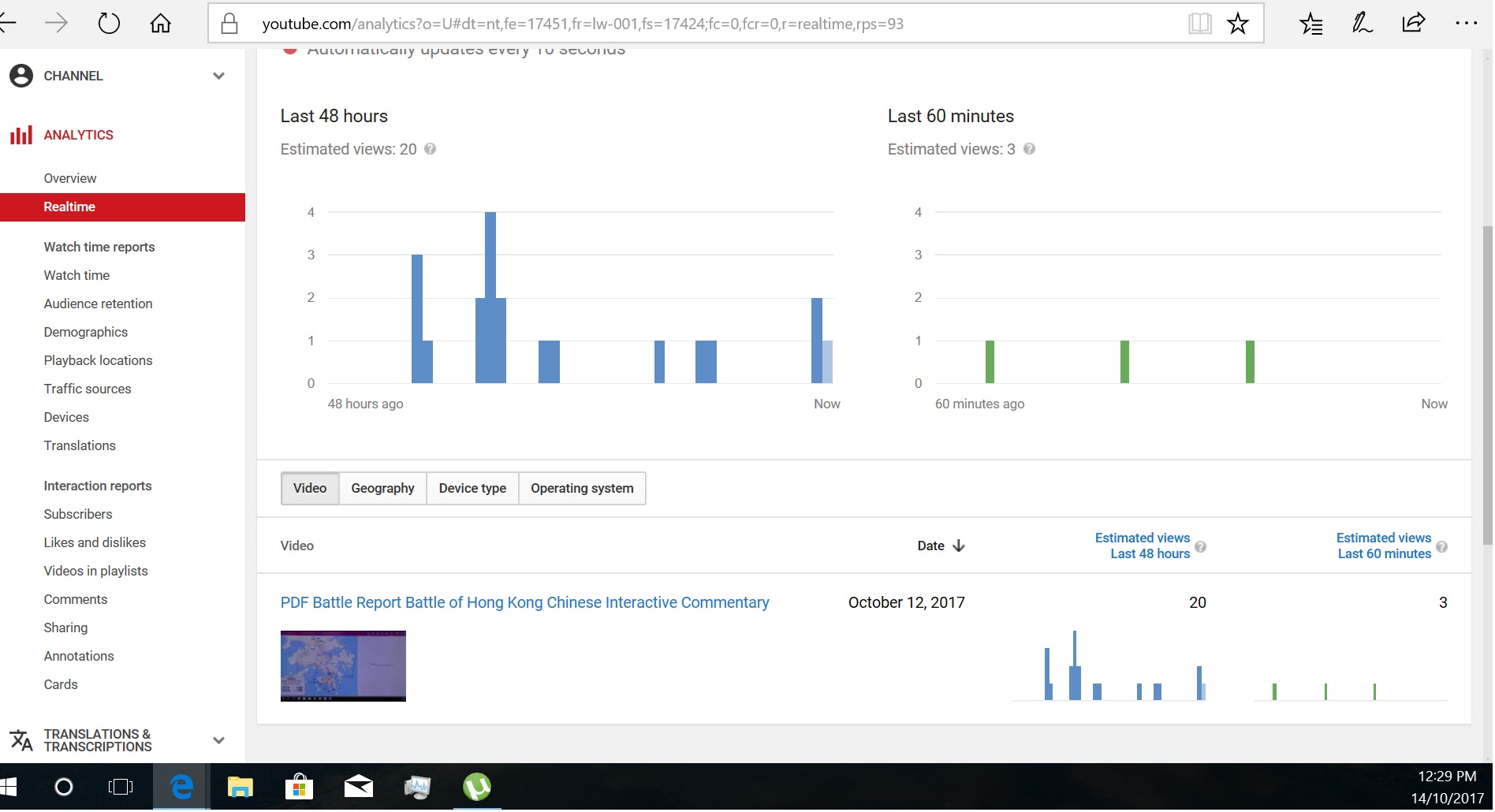
Task: Click the taskbar clock and date
Action: point(1447,787)
